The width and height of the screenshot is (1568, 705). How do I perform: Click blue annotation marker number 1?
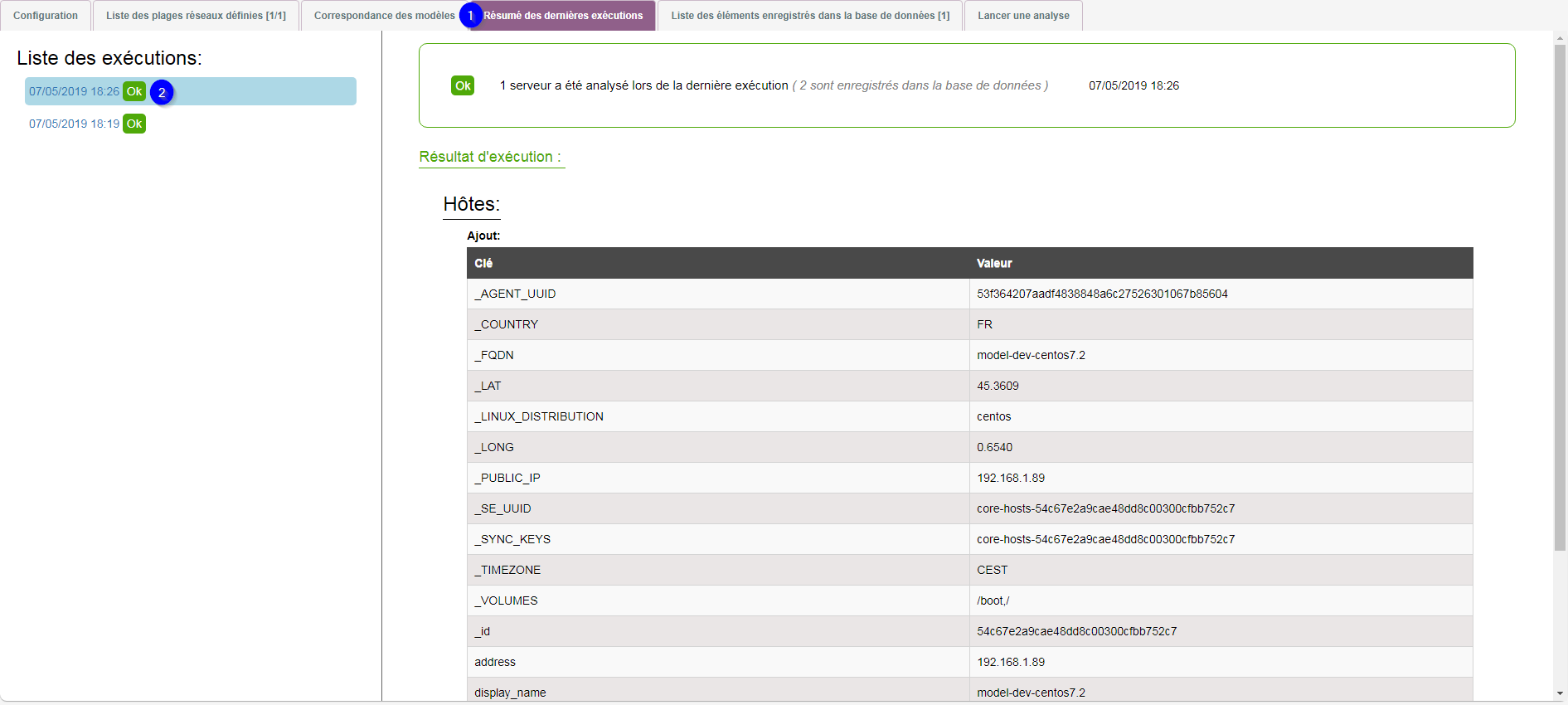click(470, 16)
